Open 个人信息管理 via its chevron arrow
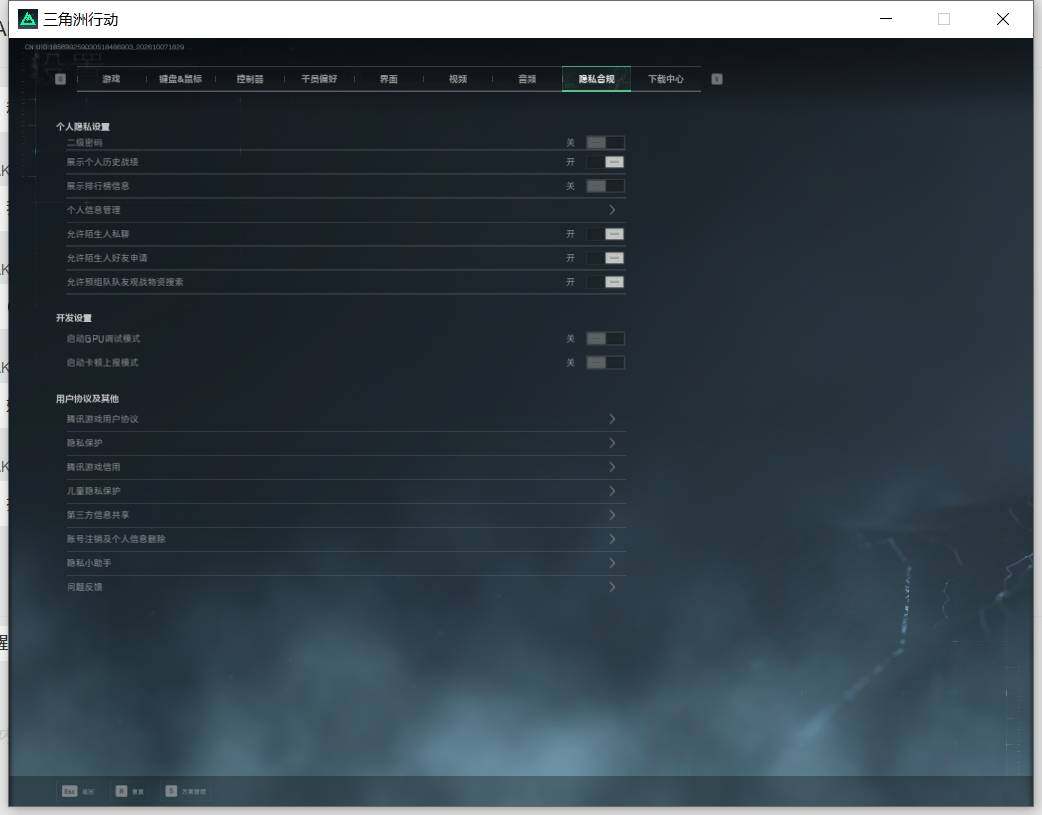Screen dimensions: 1042x815 (612, 210)
